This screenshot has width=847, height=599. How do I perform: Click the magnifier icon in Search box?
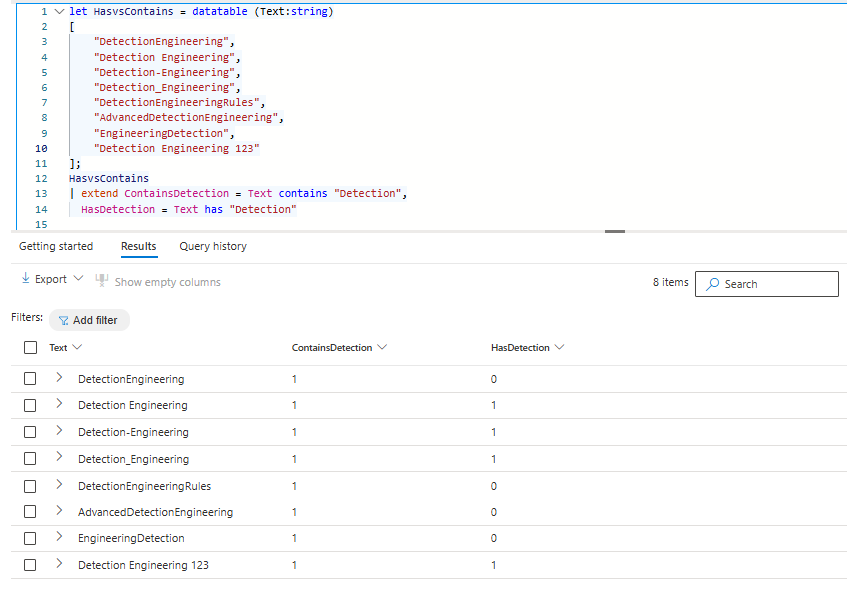712,284
